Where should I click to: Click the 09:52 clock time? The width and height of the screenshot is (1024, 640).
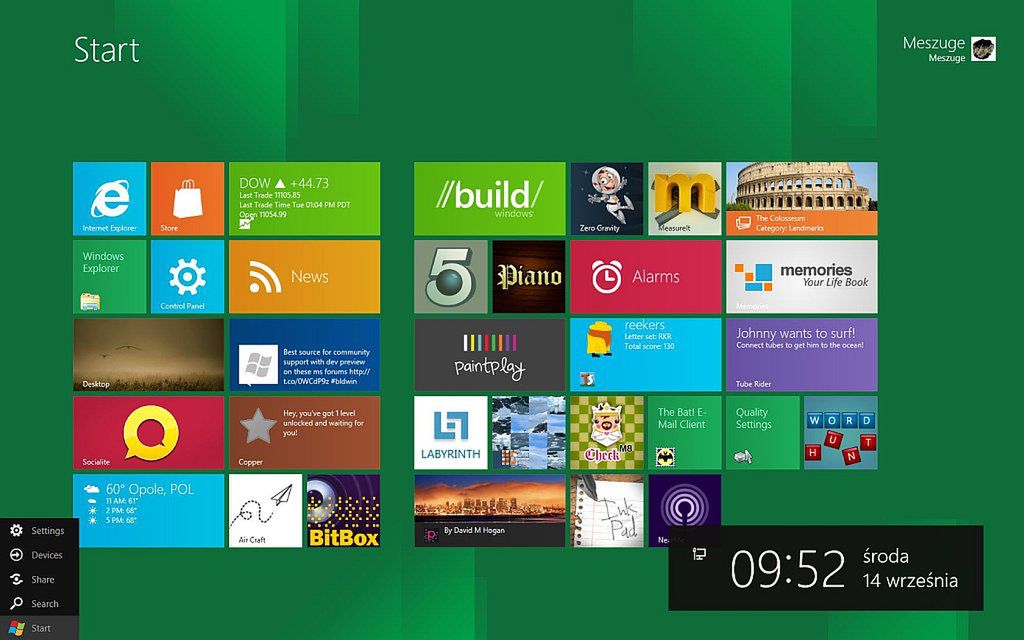click(x=787, y=568)
